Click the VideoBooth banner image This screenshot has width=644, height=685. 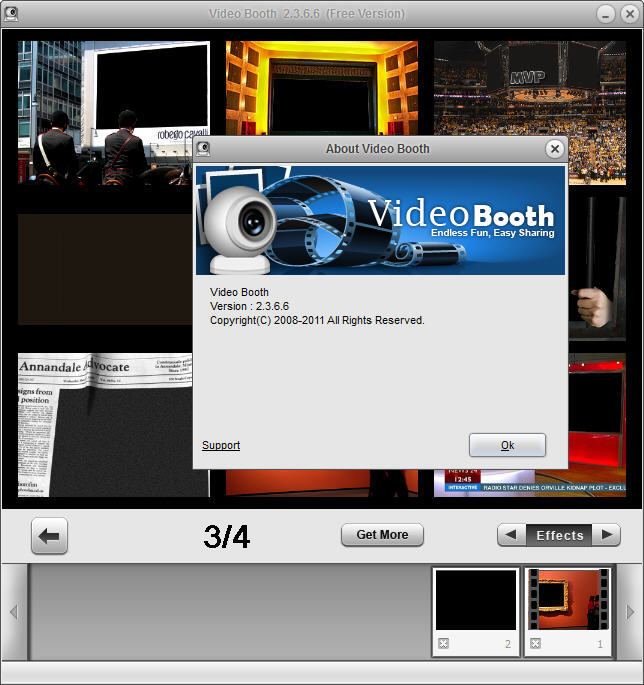pos(380,220)
